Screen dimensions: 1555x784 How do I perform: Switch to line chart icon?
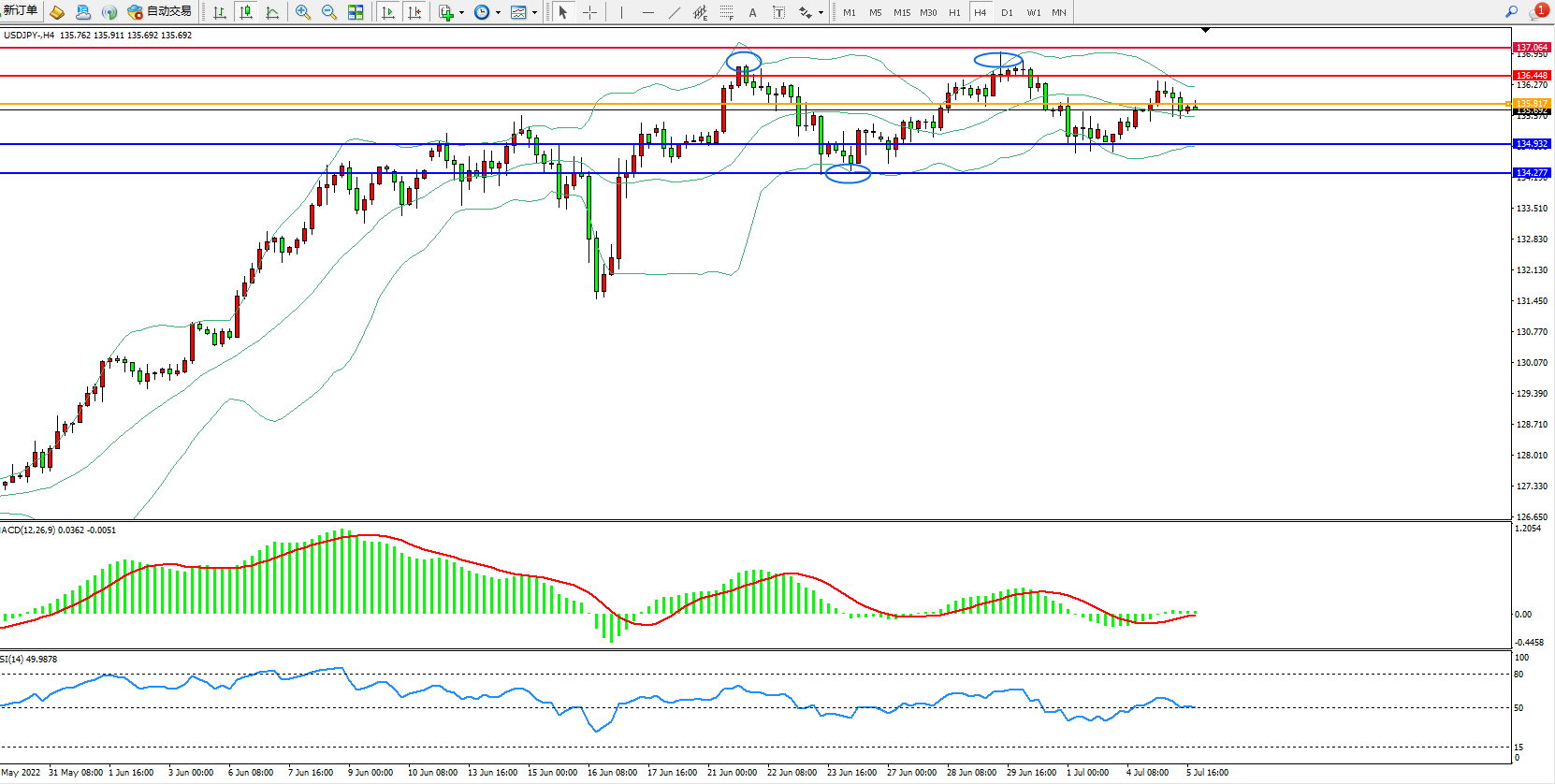(272, 12)
